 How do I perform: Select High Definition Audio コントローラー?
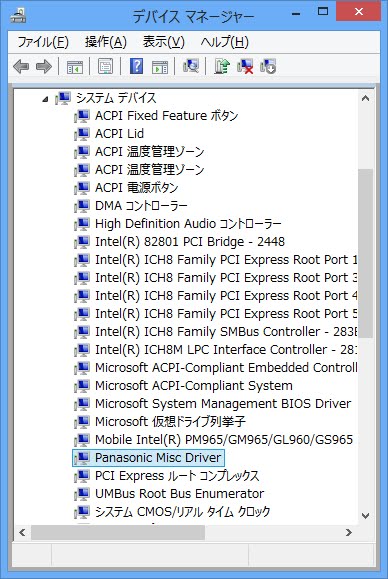(188, 224)
